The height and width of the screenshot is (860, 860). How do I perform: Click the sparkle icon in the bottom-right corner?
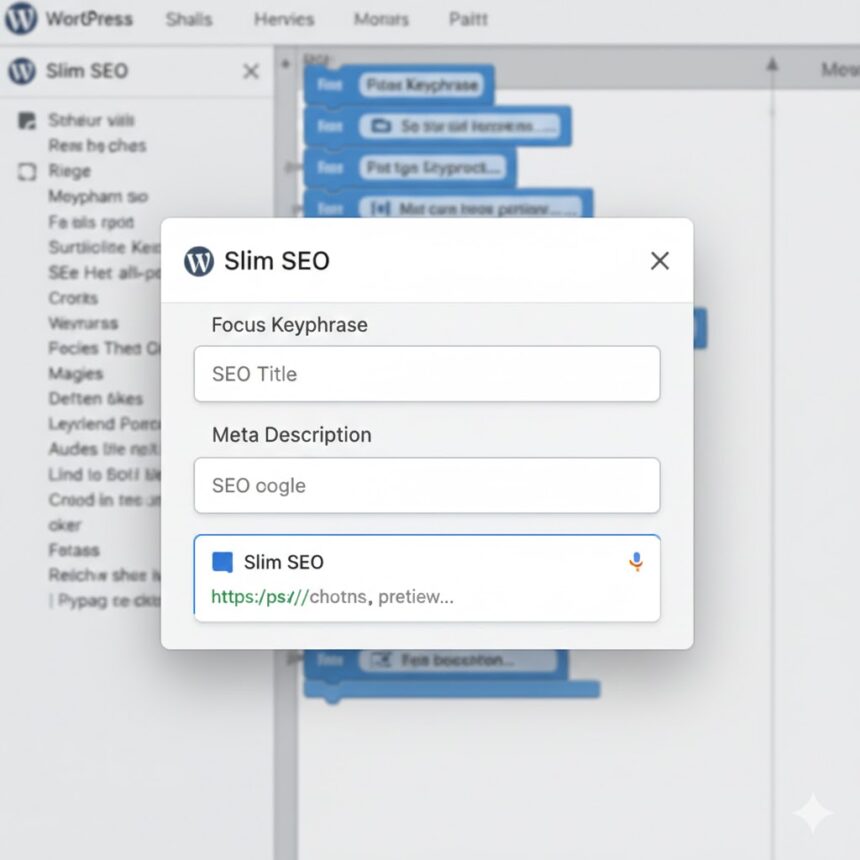[812, 814]
